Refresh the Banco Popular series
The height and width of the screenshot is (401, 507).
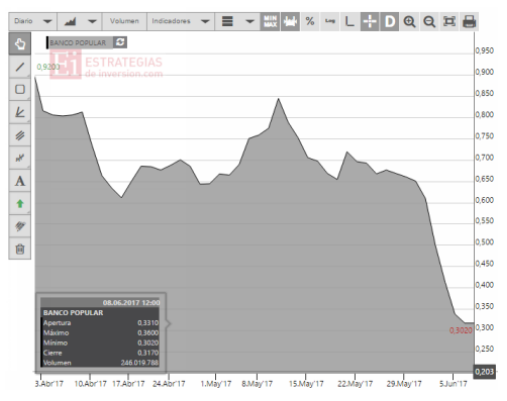click(120, 42)
